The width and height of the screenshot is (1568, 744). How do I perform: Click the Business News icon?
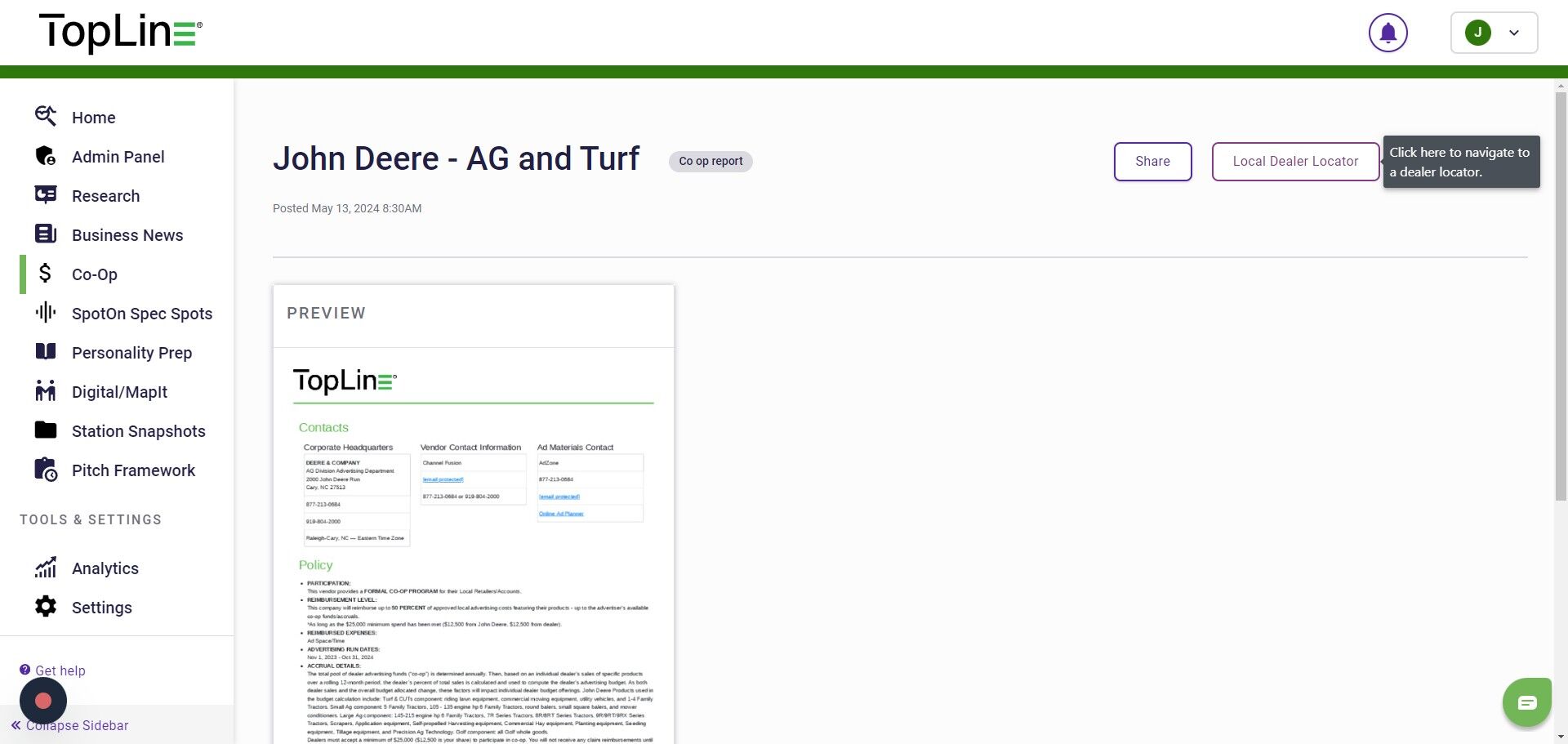pyautogui.click(x=46, y=234)
